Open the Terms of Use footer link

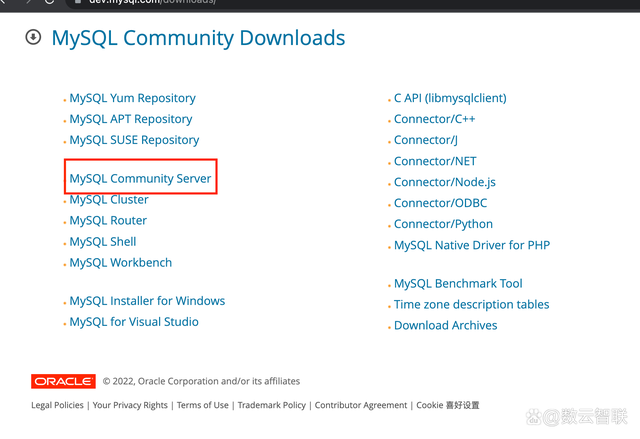click(202, 405)
